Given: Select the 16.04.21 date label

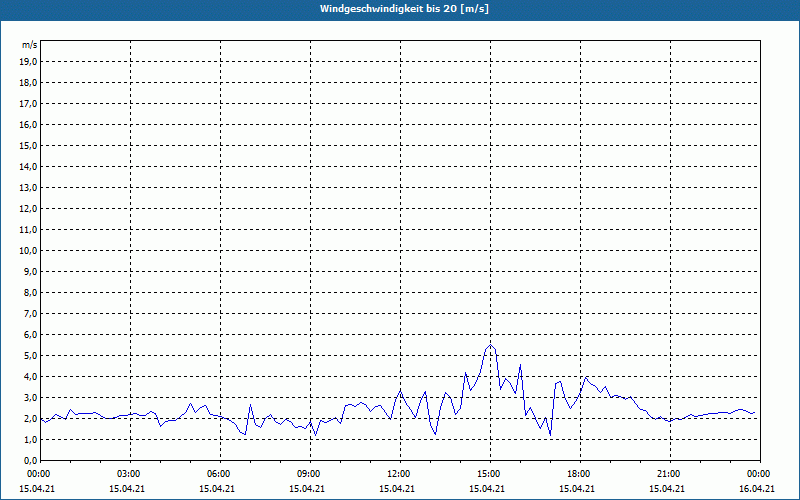Looking at the screenshot, I should (x=757, y=489).
